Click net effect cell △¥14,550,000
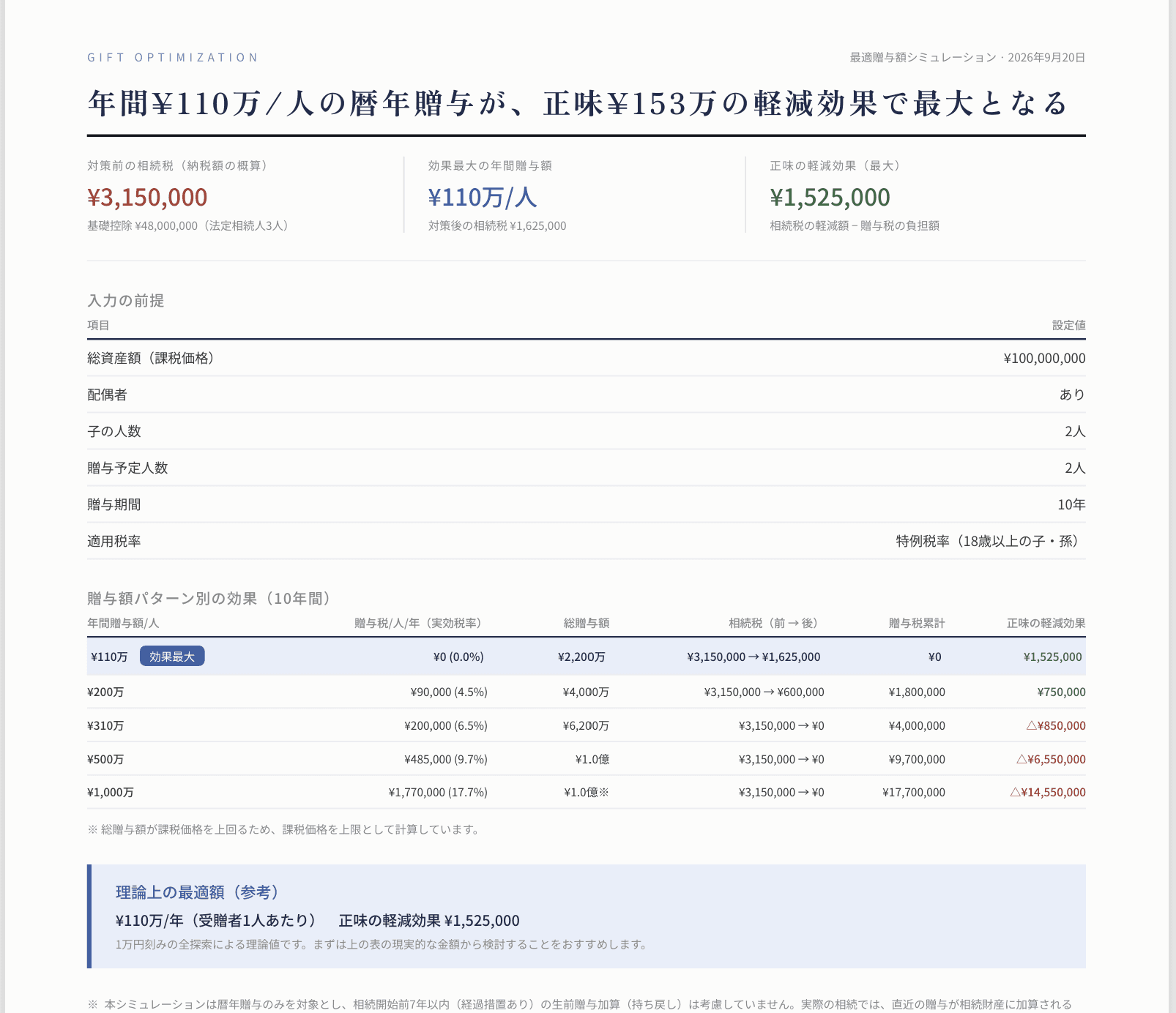This screenshot has height=1013, width=1176. [x=1048, y=792]
